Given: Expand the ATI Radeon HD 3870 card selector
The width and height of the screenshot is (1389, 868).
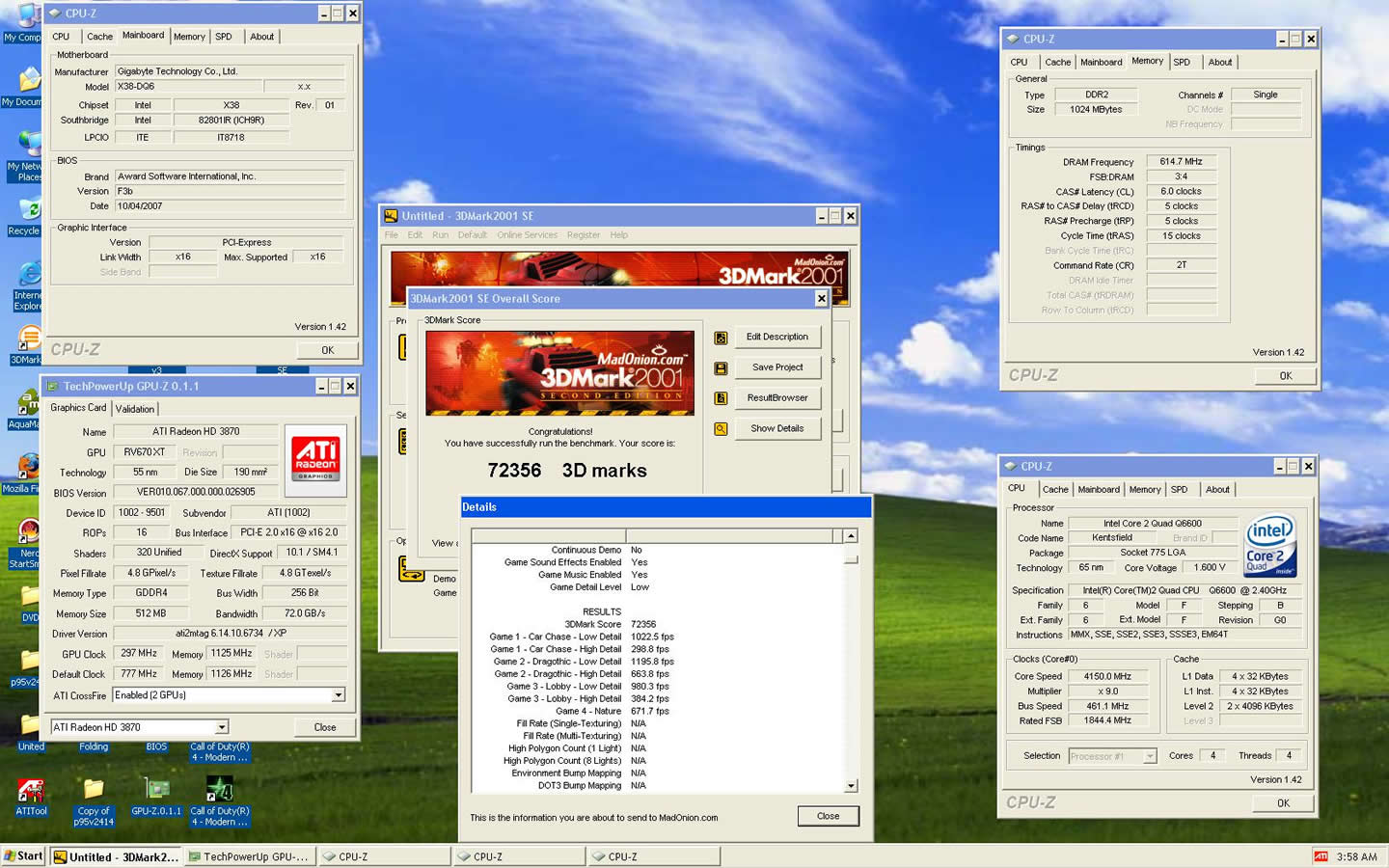Looking at the screenshot, I should tap(222, 727).
